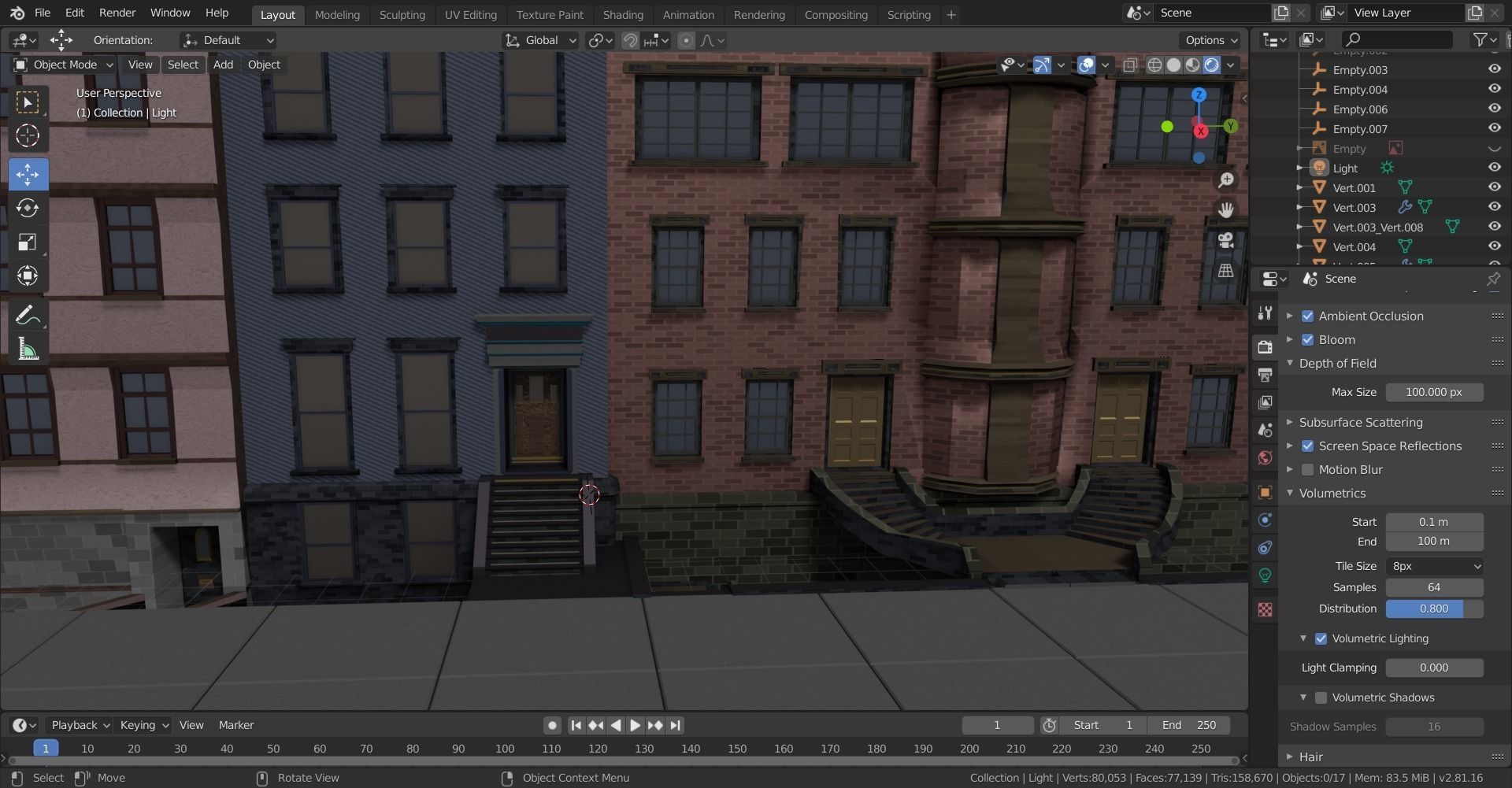
Task: Hide Empty.003 with its eye icon
Action: (x=1494, y=69)
